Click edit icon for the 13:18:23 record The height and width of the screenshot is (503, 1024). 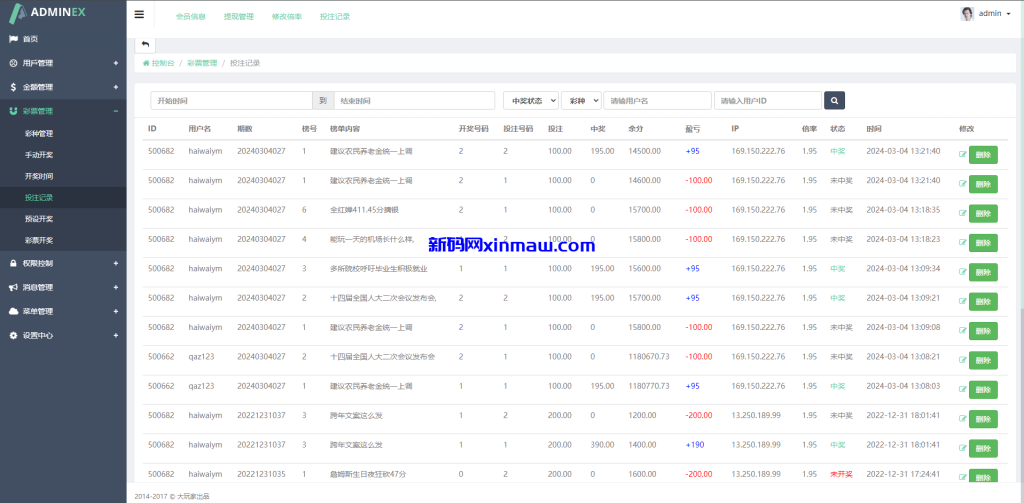[x=962, y=243]
